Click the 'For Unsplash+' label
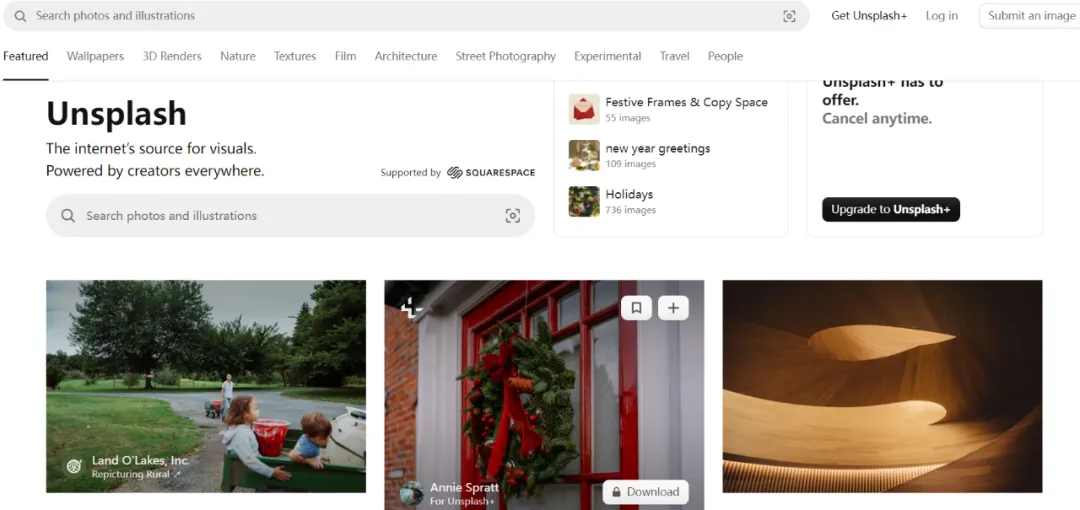 tap(462, 501)
